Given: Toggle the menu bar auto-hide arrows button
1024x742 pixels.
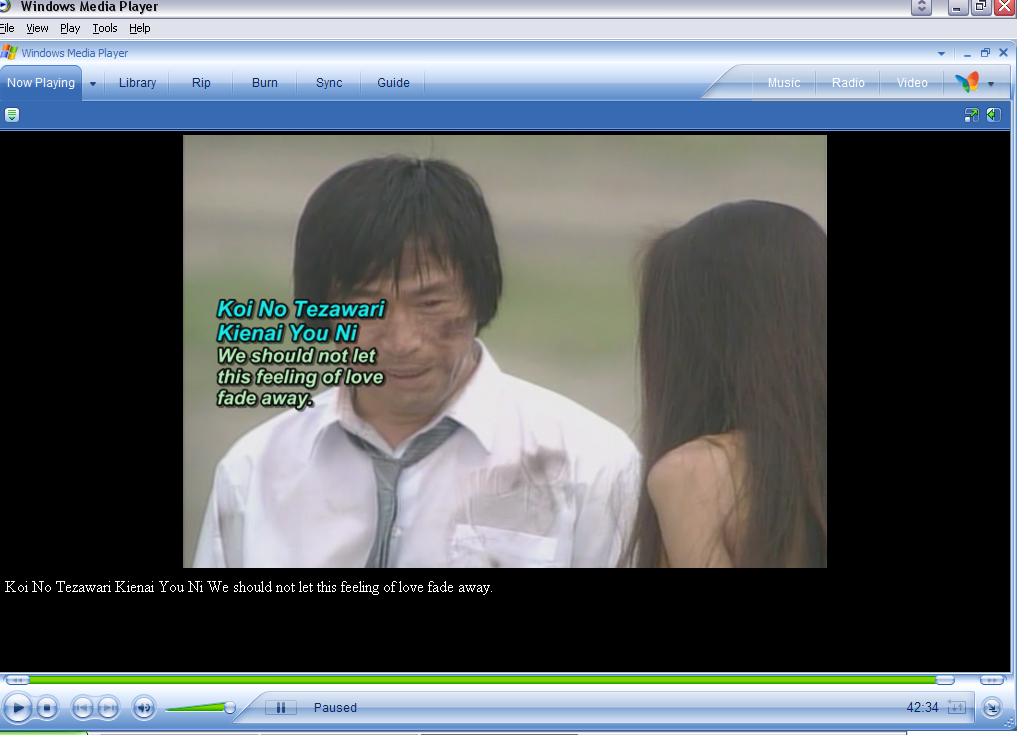Looking at the screenshot, I should click(921, 7).
